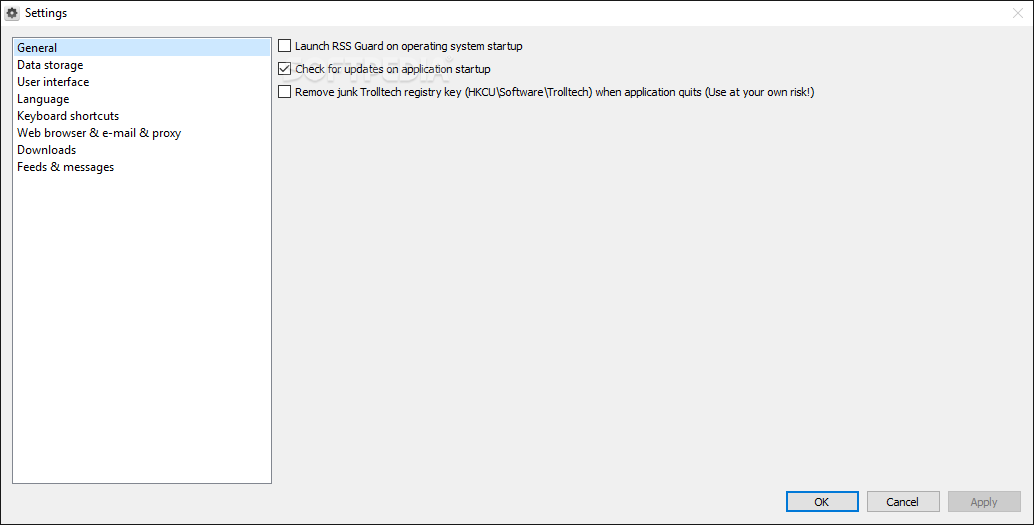Close the Settings window
Screen dimensions: 1034x525
(x=1018, y=13)
